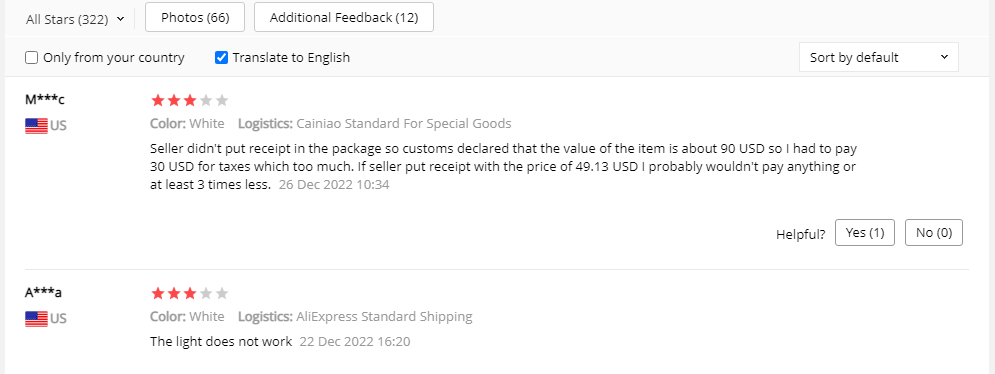Click the three-star rating of A***a's review

tap(189, 293)
